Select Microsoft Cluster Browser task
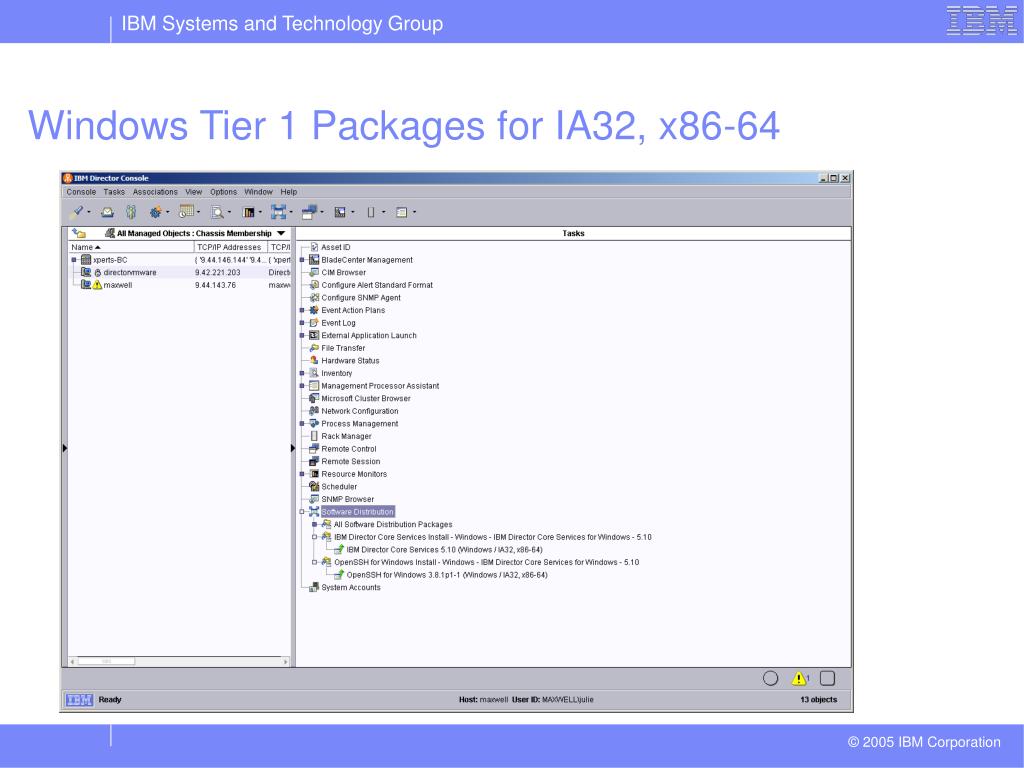This screenshot has height=768, width=1024. (x=366, y=398)
